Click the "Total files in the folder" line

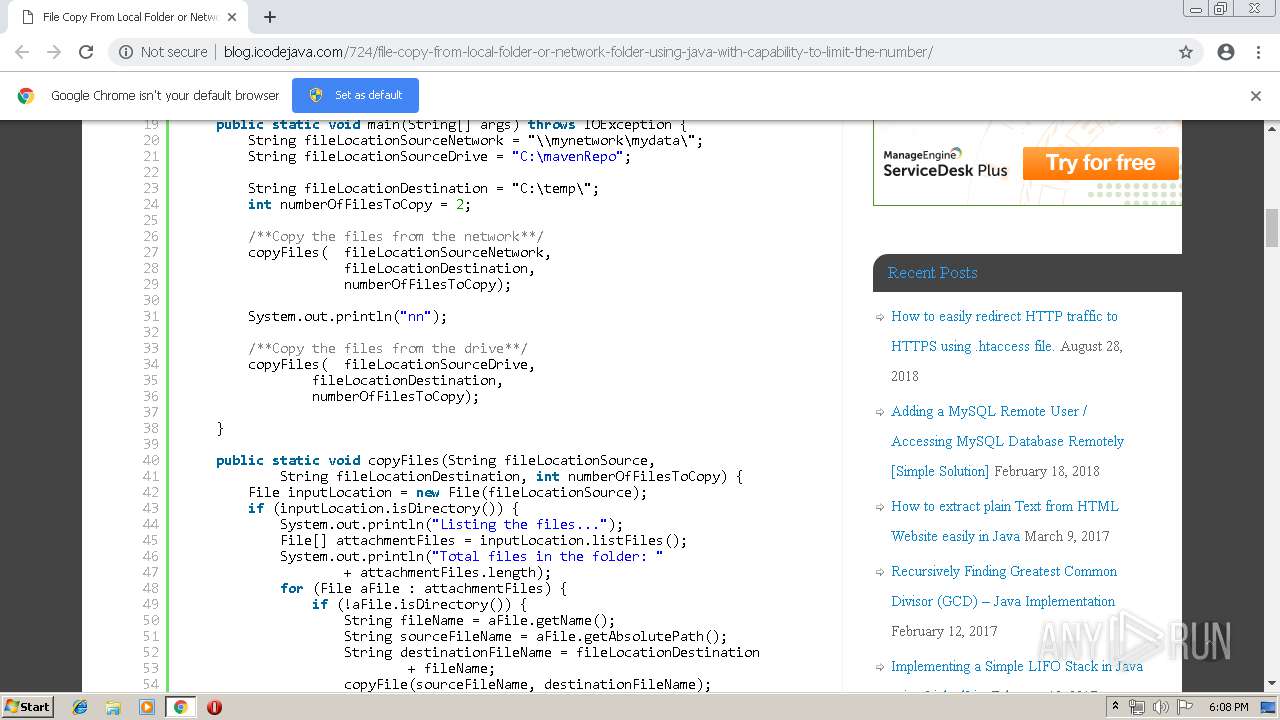pyautogui.click(x=471, y=556)
